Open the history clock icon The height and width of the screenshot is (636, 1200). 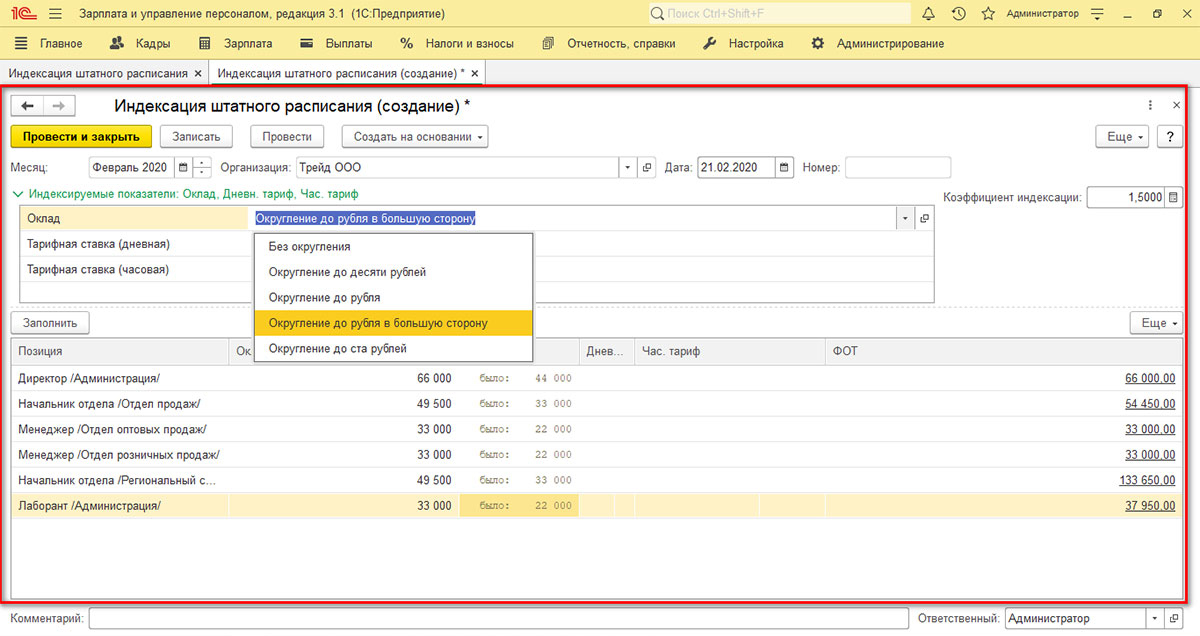coord(958,14)
